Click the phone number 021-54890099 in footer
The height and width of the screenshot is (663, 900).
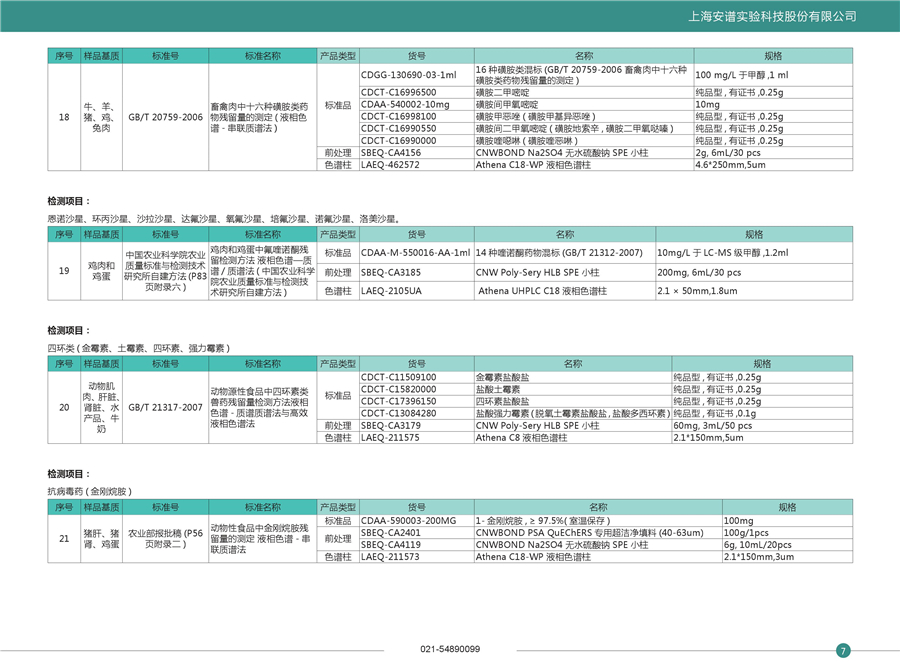pyautogui.click(x=450, y=649)
